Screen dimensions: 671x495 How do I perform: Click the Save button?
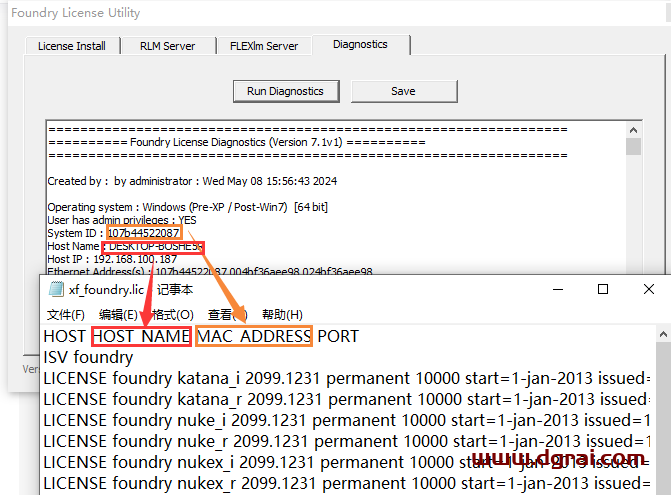[404, 91]
